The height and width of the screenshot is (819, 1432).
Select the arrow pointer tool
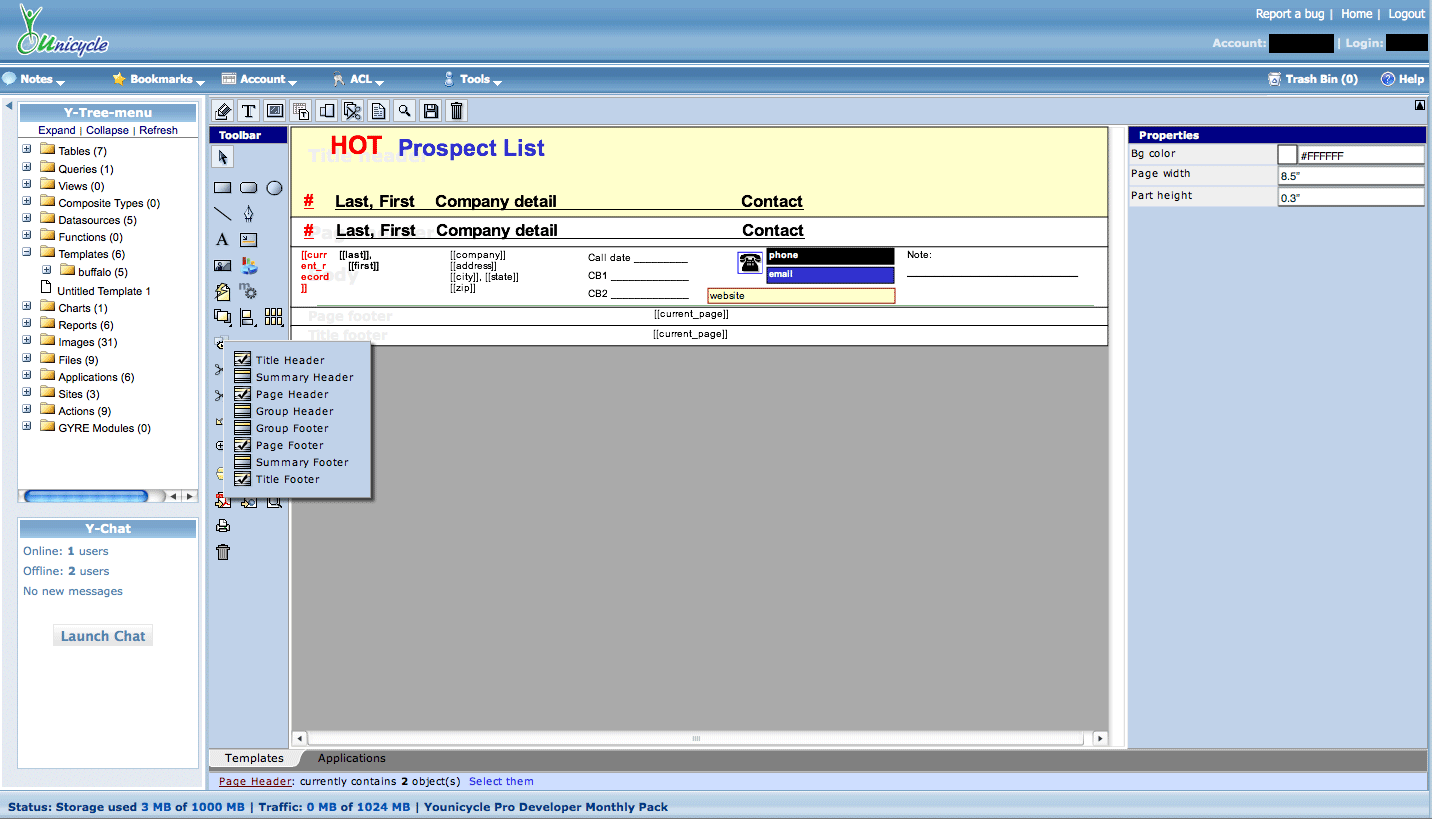223,157
